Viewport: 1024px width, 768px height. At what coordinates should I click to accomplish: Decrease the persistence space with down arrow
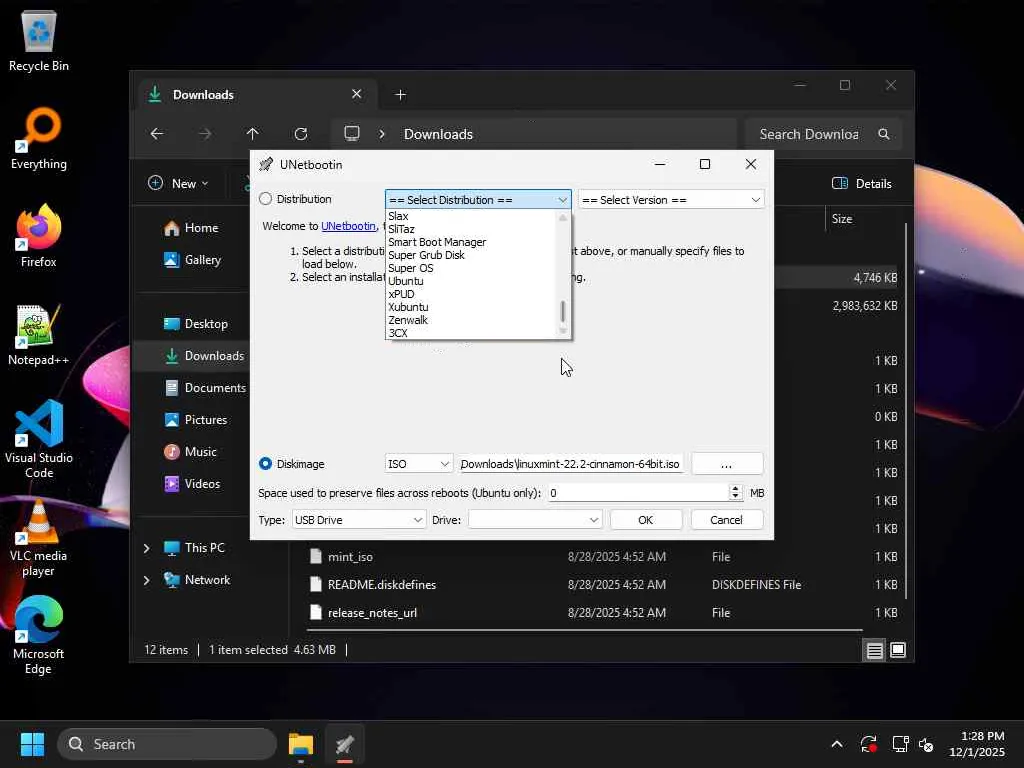click(735, 497)
